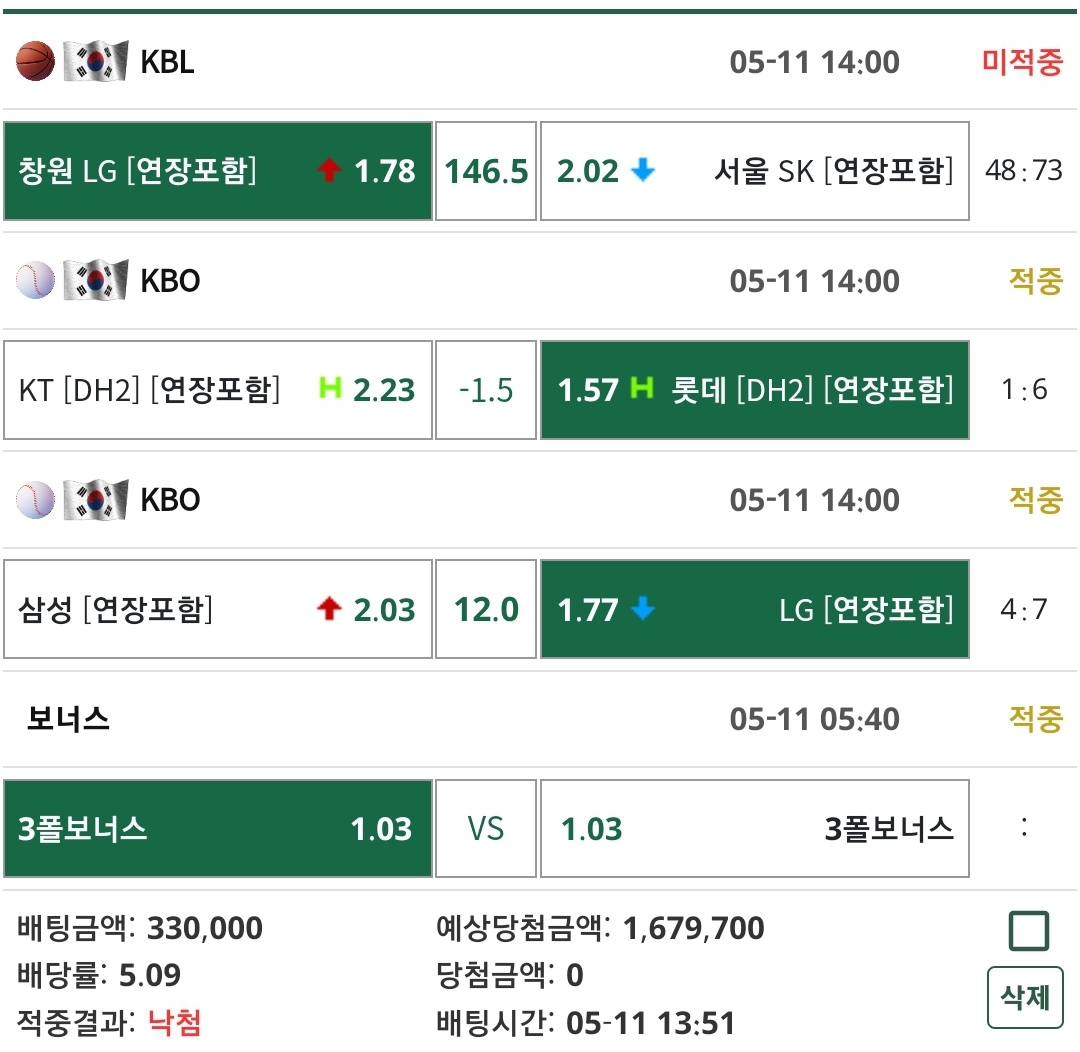1080x1052 pixels.
Task: Click the 146.5 total line box
Action: [x=486, y=171]
